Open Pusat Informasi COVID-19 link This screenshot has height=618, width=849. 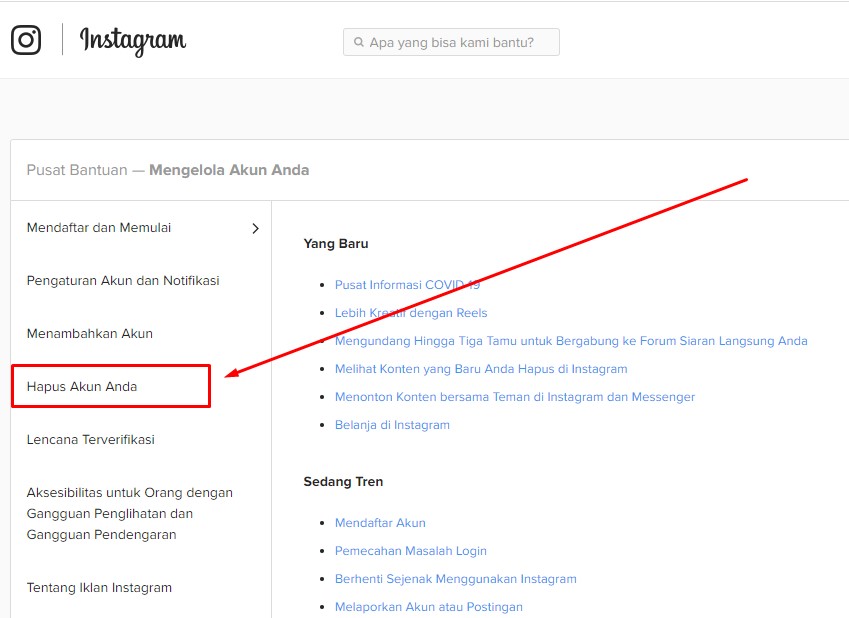click(x=407, y=285)
